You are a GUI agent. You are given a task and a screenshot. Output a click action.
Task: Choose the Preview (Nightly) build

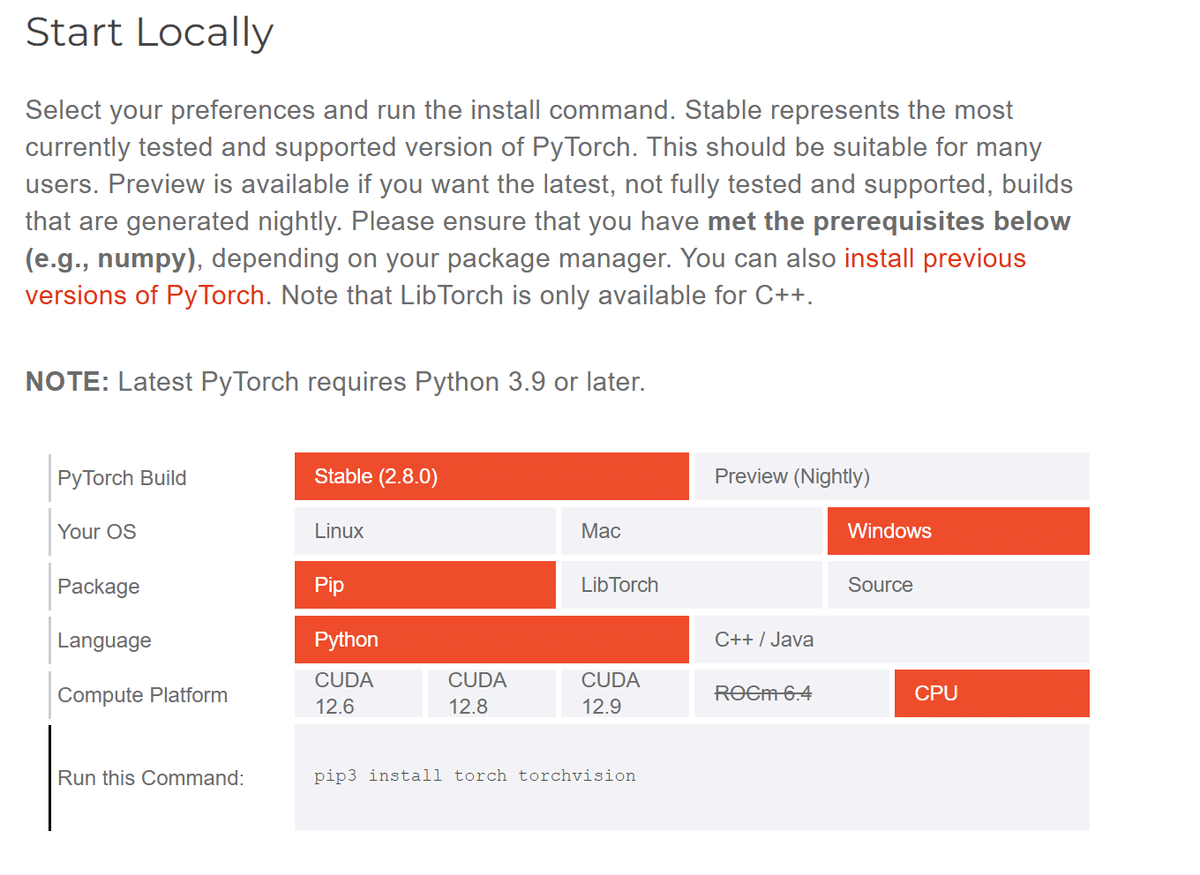890,477
